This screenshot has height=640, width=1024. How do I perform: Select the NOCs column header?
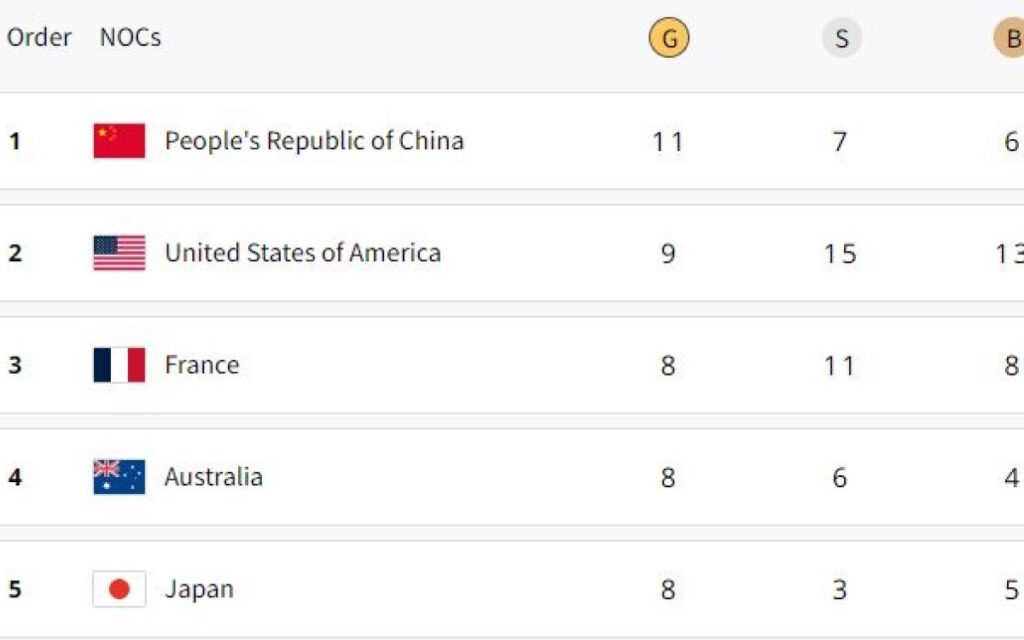[x=130, y=38]
